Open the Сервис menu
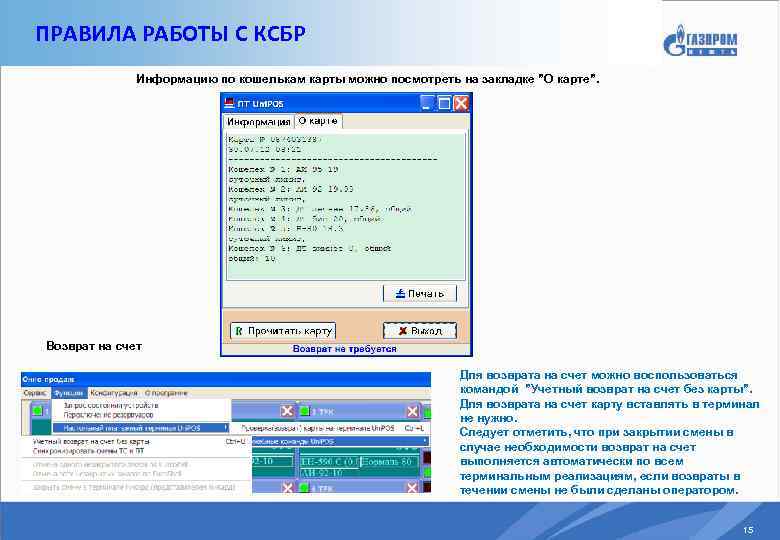 35,393
